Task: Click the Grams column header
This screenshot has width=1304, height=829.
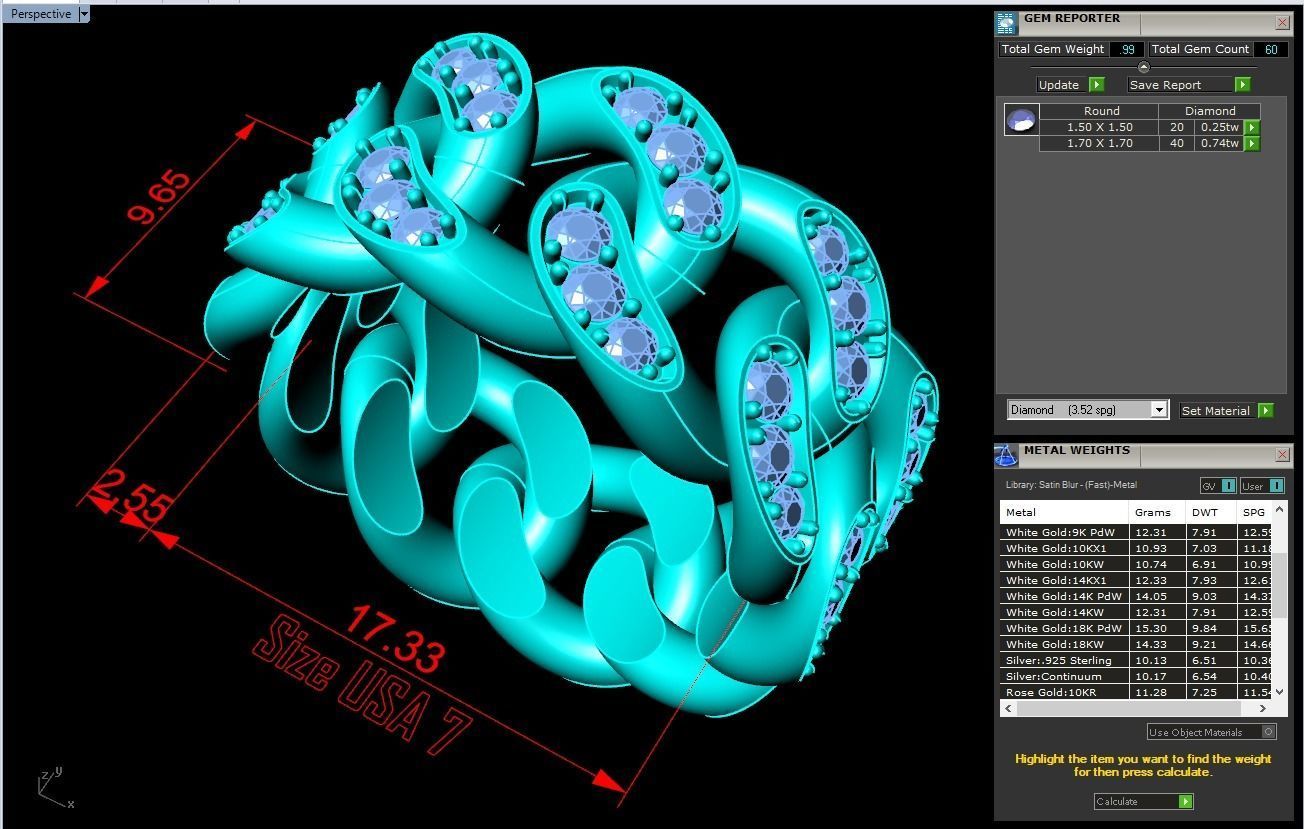Action: pyautogui.click(x=1157, y=512)
